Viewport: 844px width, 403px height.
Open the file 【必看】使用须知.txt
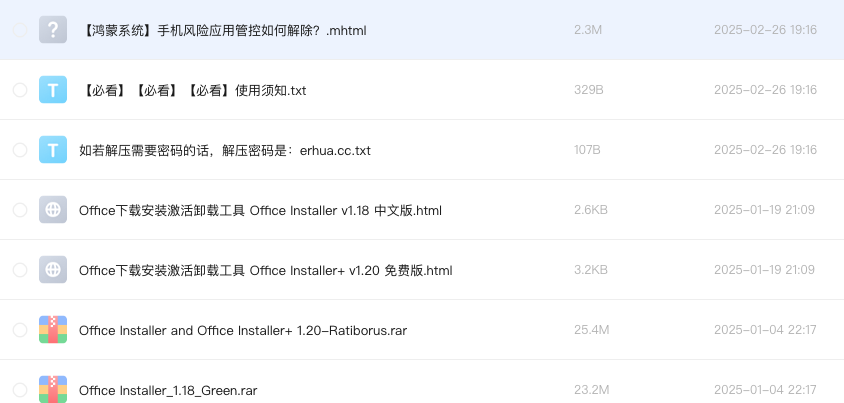point(193,90)
